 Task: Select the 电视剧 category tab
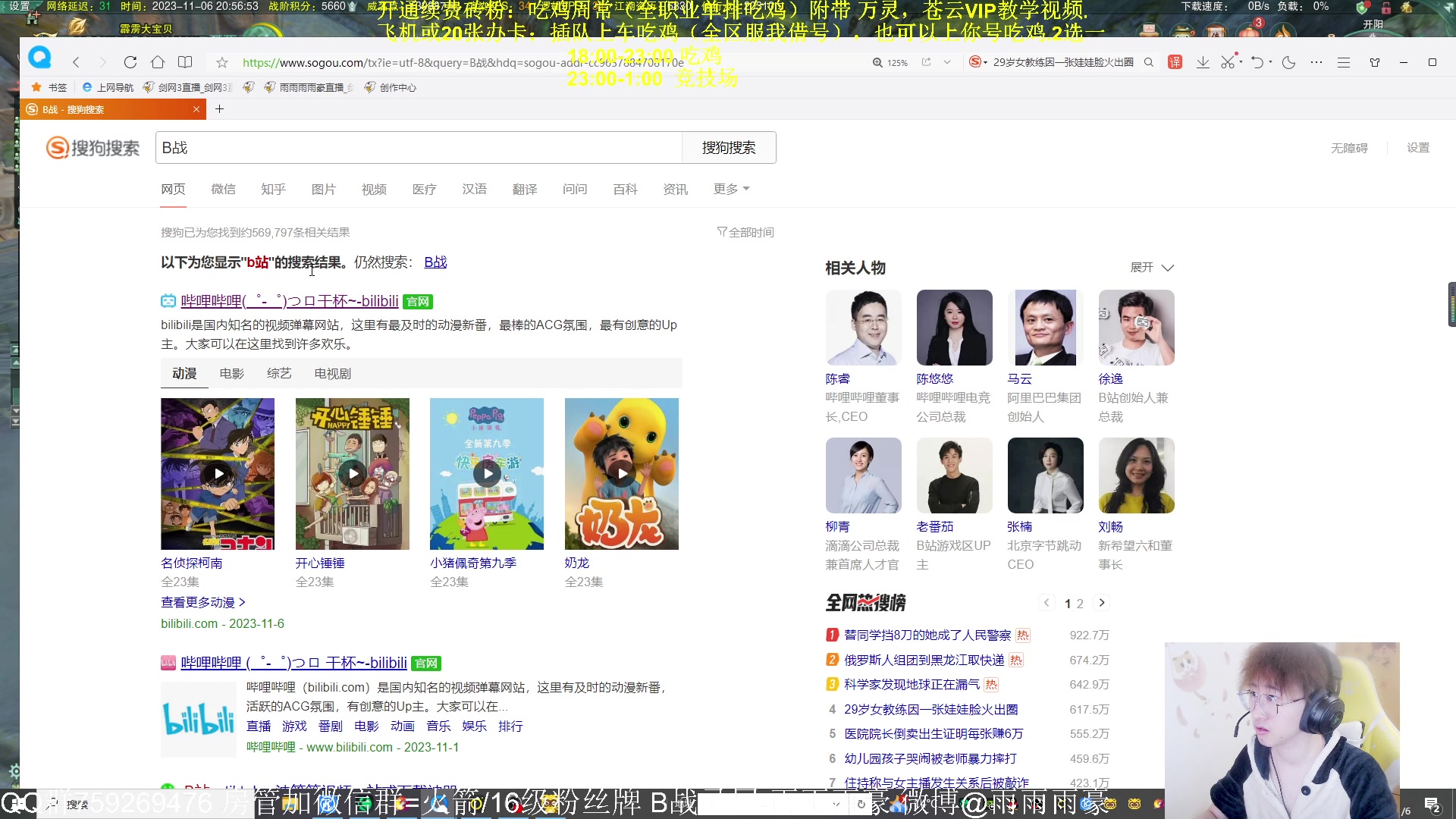332,374
